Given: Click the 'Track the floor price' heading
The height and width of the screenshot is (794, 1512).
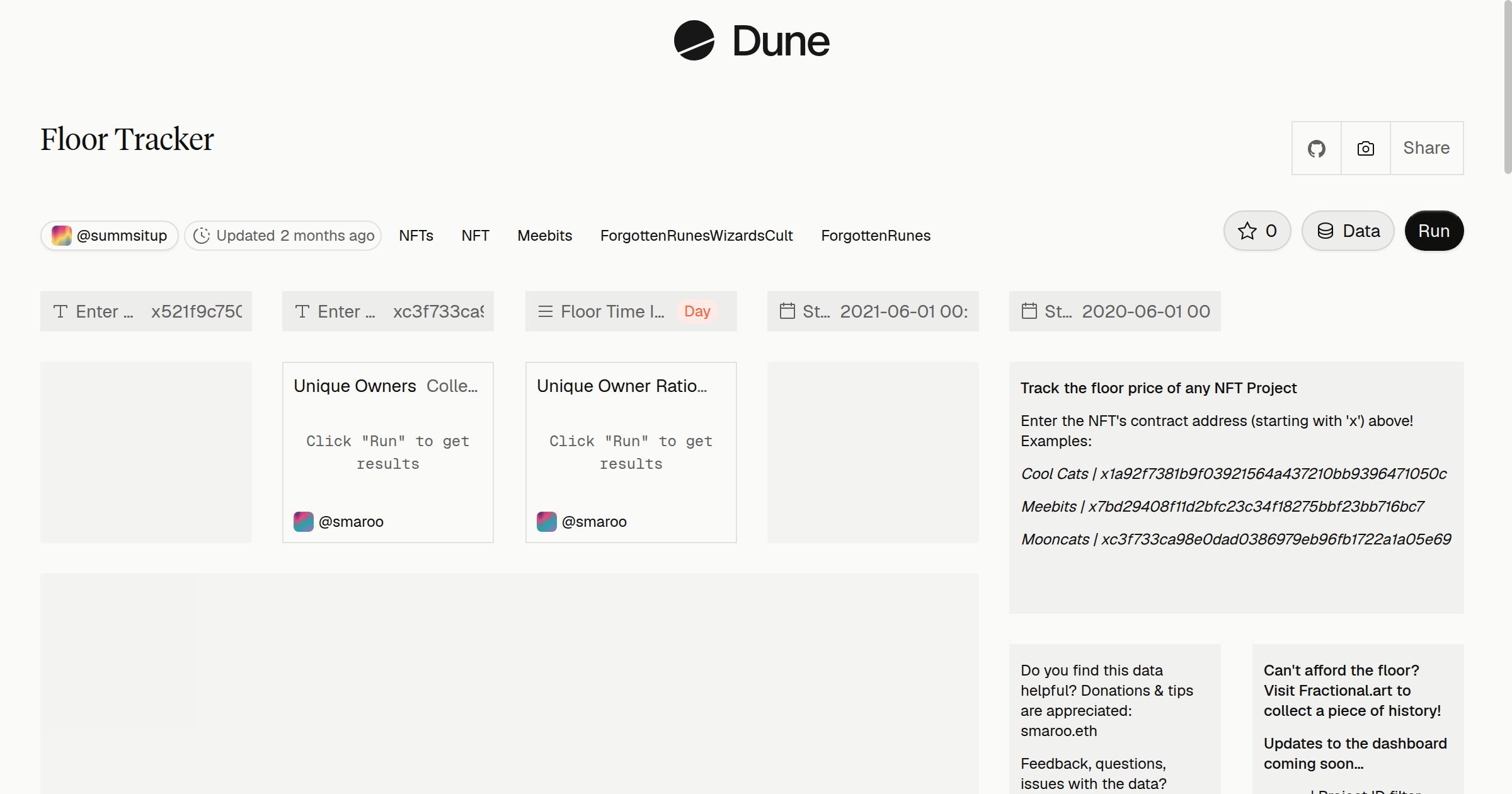Looking at the screenshot, I should point(1159,388).
